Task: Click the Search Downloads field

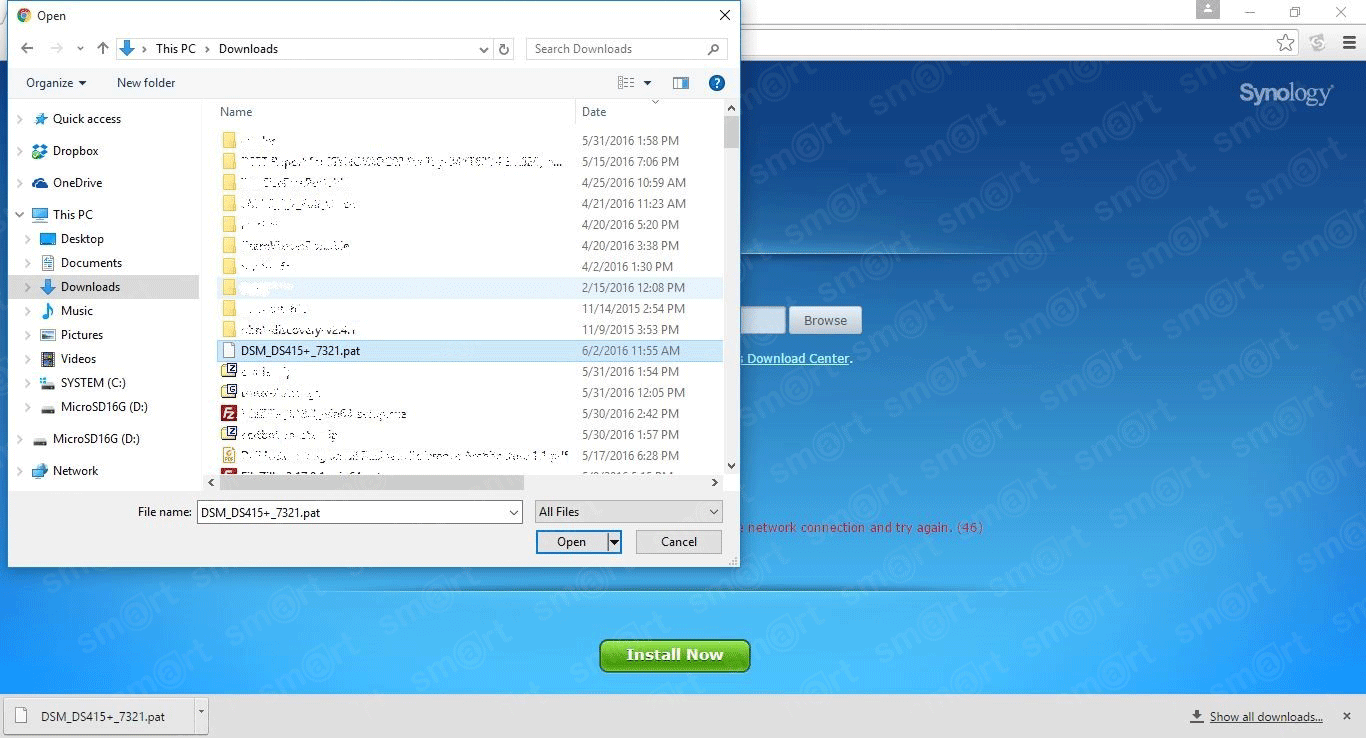Action: [615, 49]
